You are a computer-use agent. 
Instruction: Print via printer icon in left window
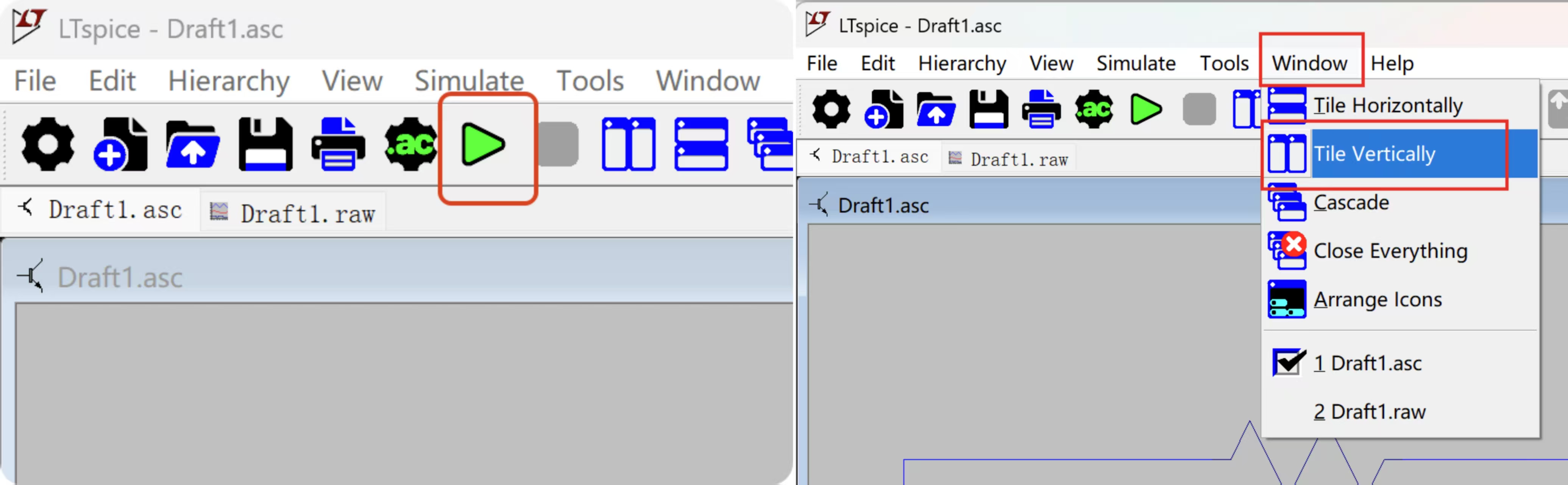tap(338, 144)
